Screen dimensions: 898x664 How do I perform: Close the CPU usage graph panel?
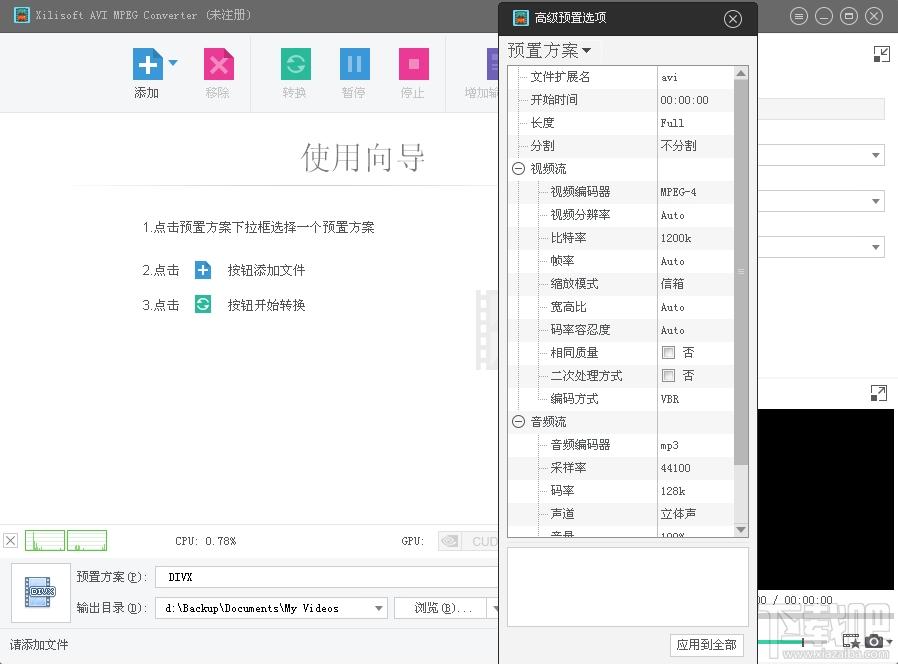(x=10, y=541)
